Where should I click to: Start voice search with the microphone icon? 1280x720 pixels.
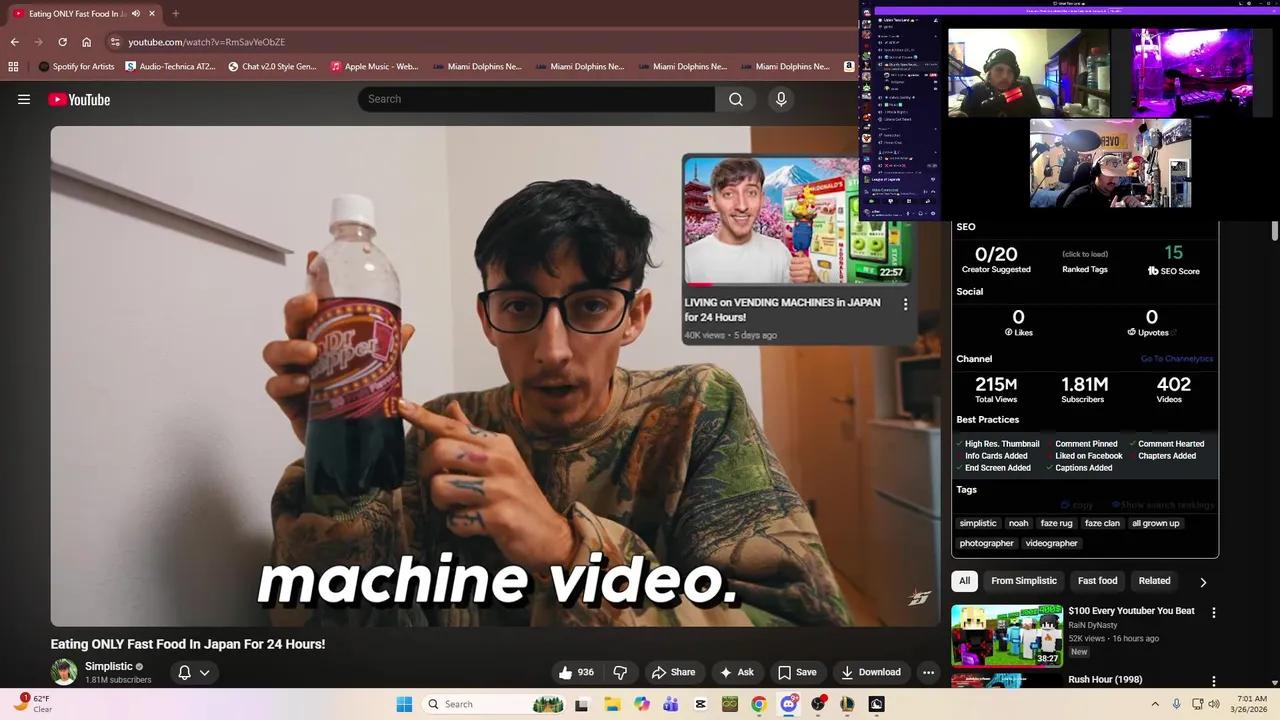(781, 99)
